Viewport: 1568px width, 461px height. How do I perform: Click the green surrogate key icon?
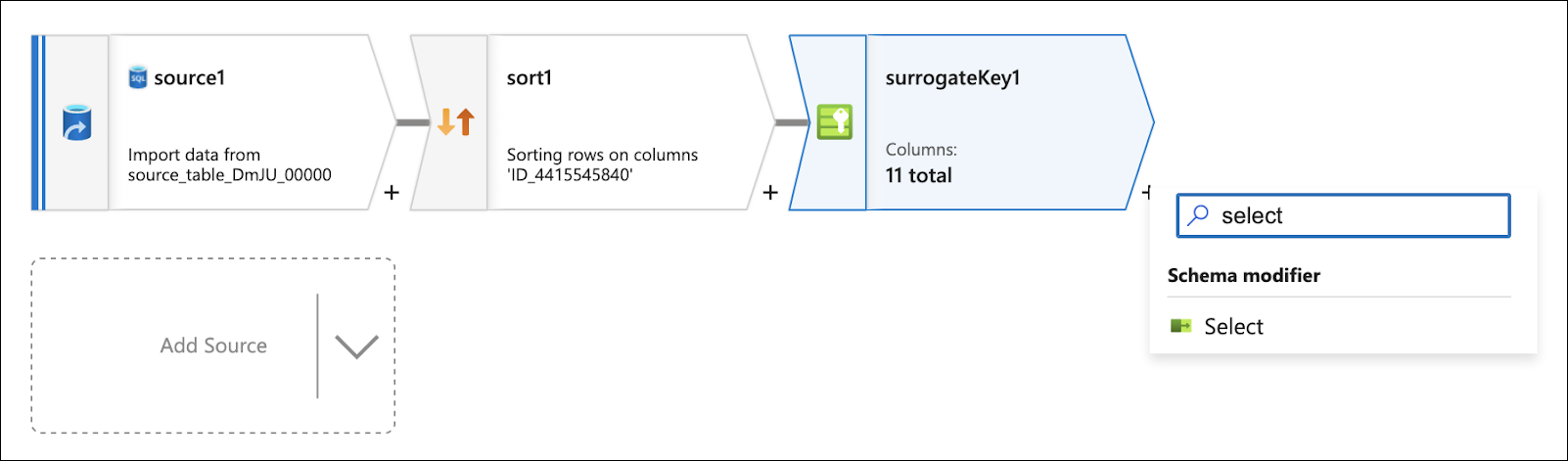(835, 122)
